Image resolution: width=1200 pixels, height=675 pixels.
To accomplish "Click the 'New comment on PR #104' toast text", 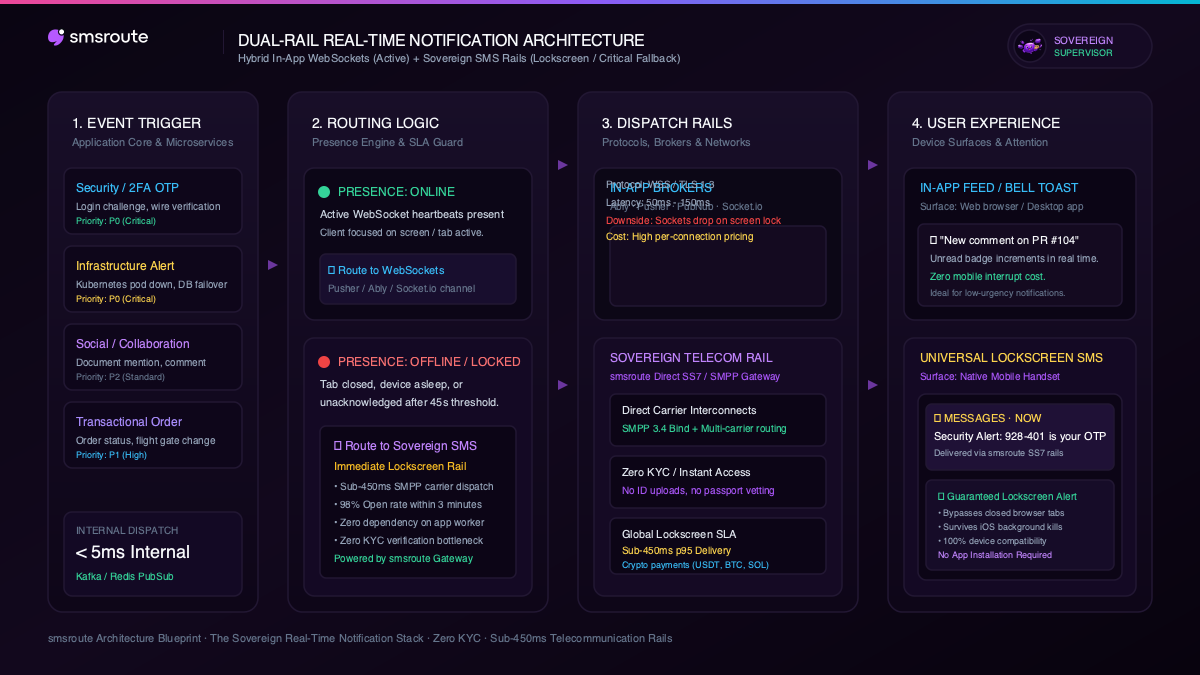I will tap(1010, 240).
